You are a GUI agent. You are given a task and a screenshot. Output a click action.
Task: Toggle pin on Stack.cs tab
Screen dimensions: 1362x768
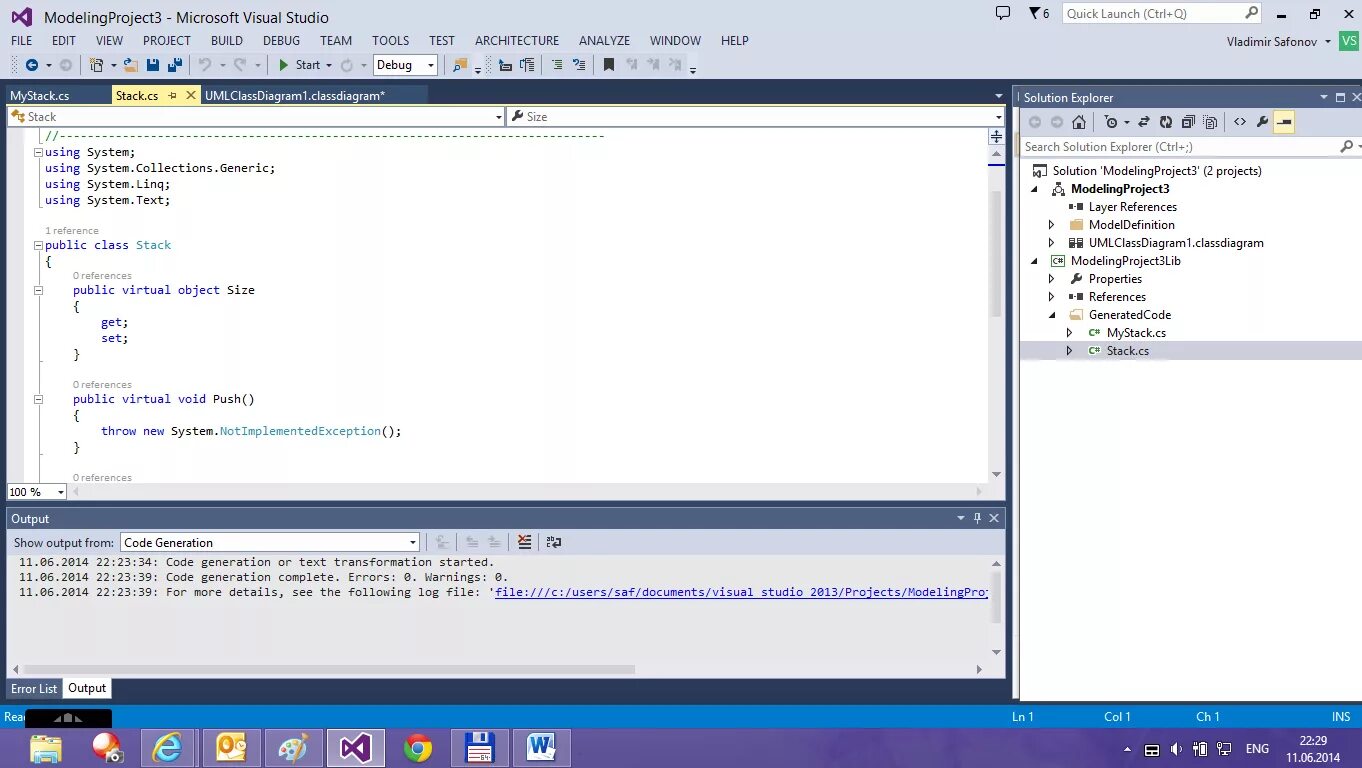point(172,96)
